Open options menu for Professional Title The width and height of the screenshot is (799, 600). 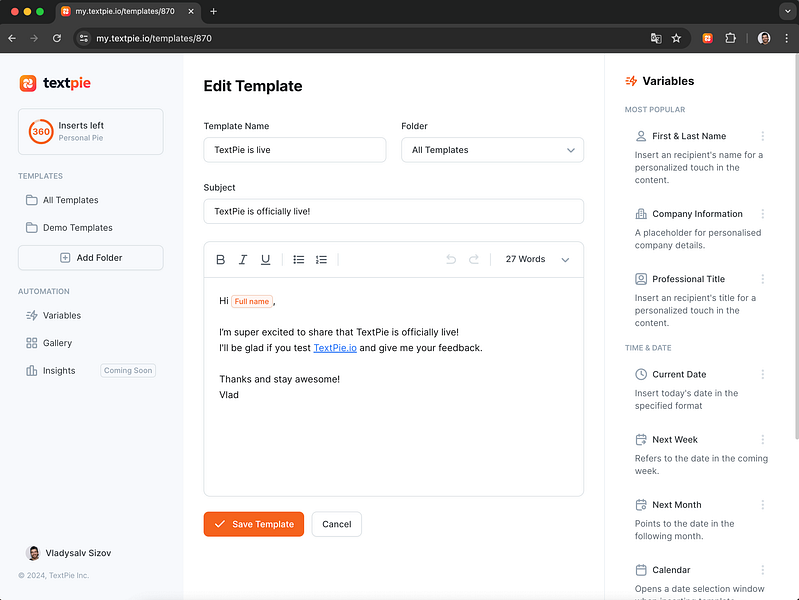pyautogui.click(x=762, y=279)
